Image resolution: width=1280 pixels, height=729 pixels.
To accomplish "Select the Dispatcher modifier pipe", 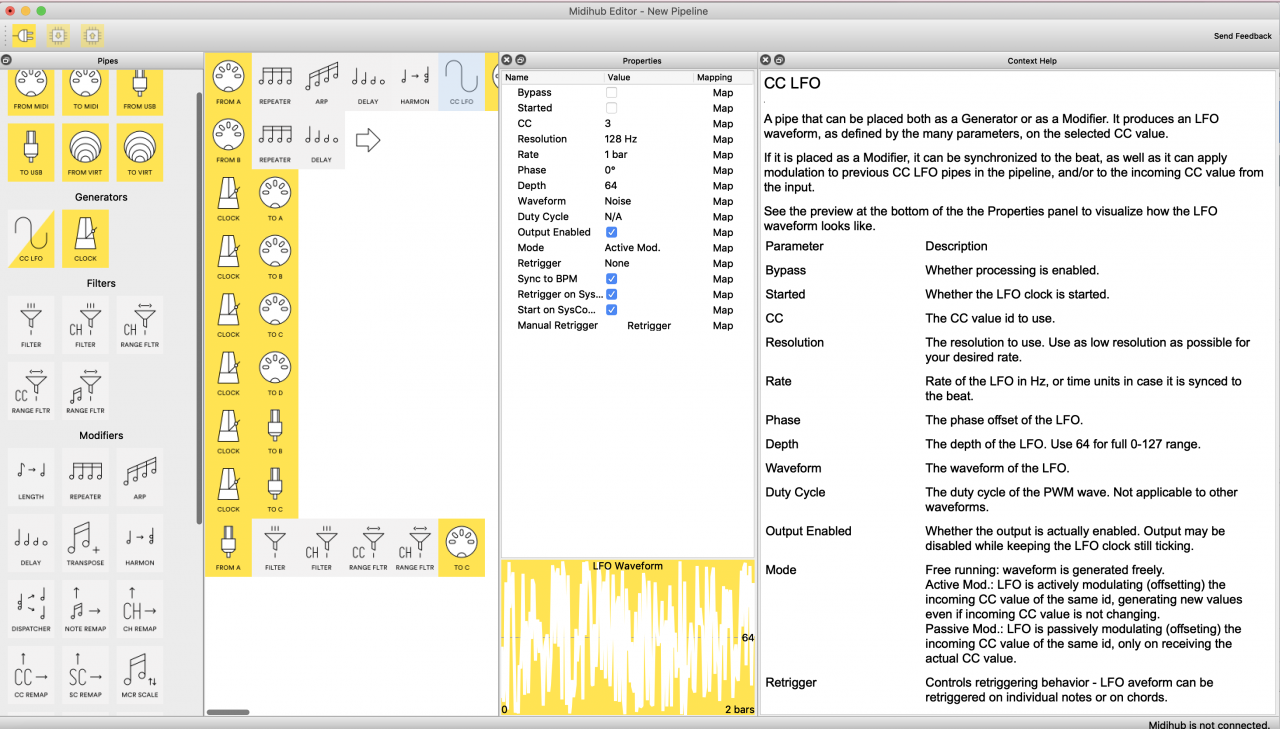I will pyautogui.click(x=30, y=609).
